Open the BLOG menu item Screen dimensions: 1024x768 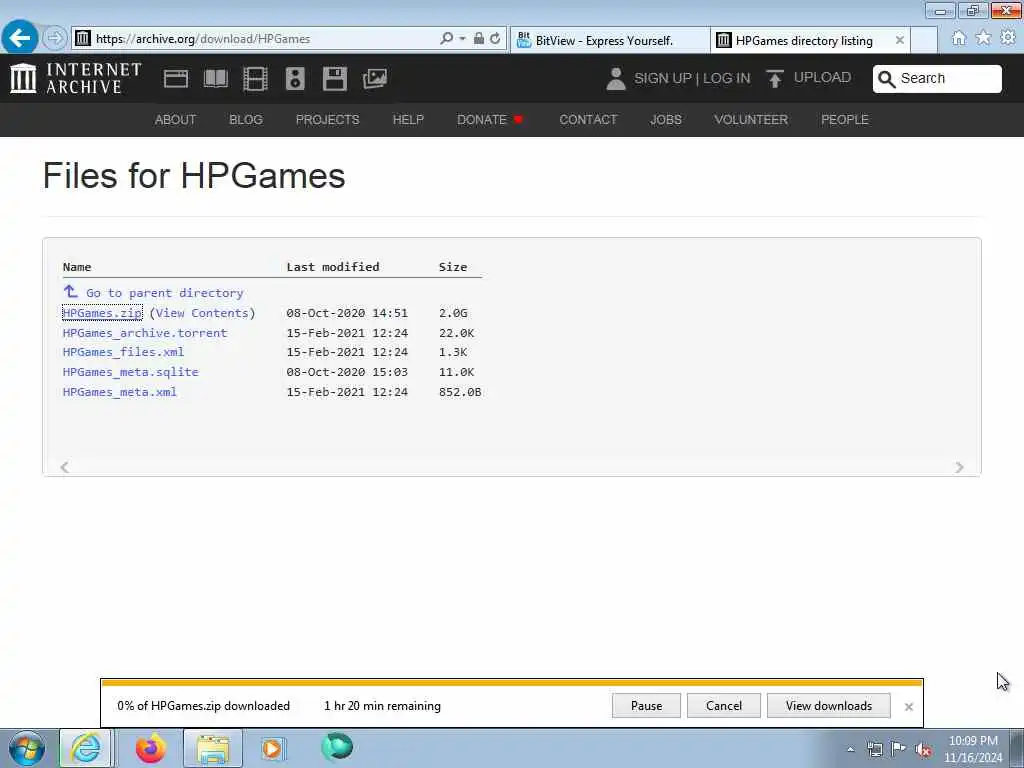click(x=246, y=120)
